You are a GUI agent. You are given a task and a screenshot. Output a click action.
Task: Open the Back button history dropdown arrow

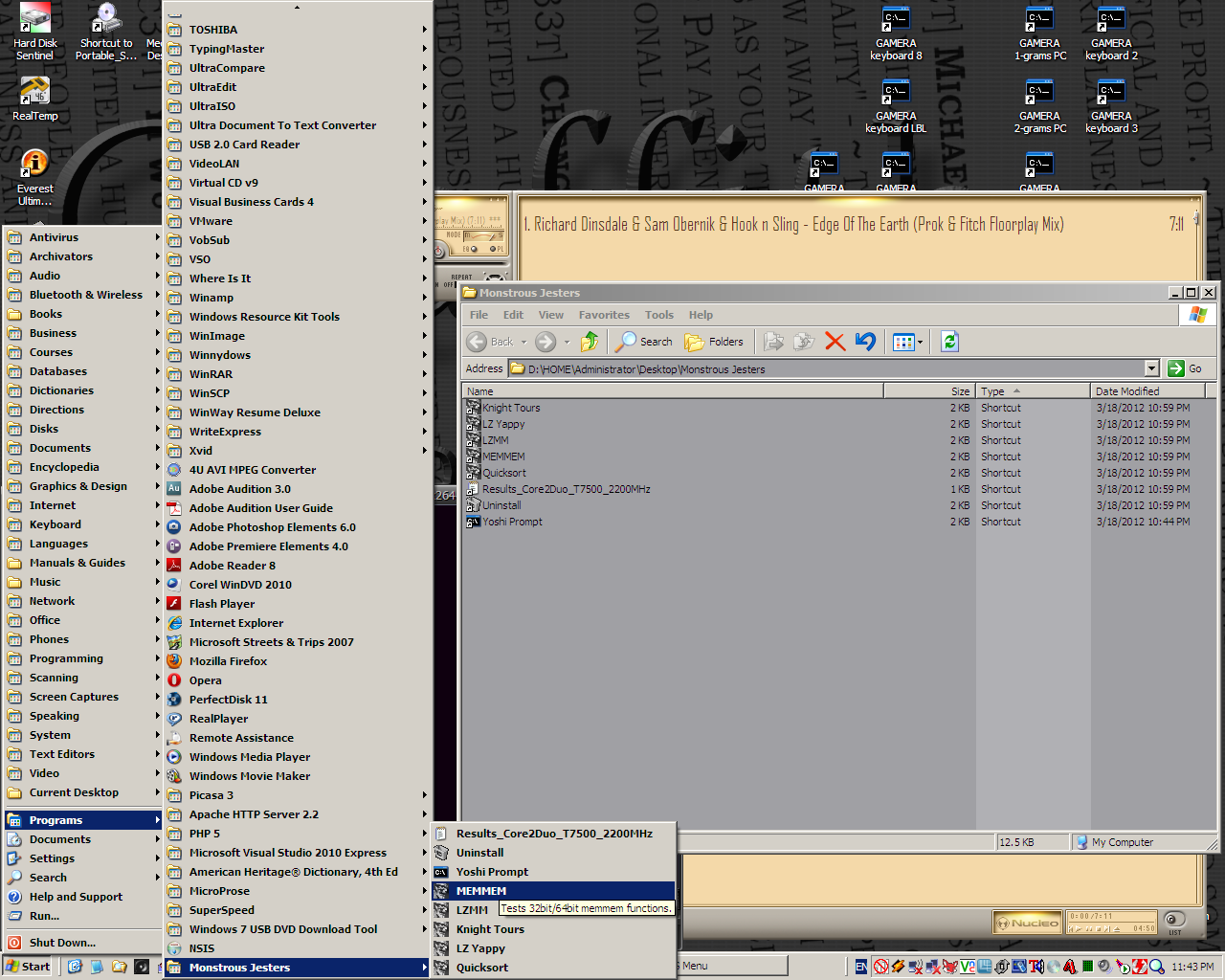[x=523, y=342]
